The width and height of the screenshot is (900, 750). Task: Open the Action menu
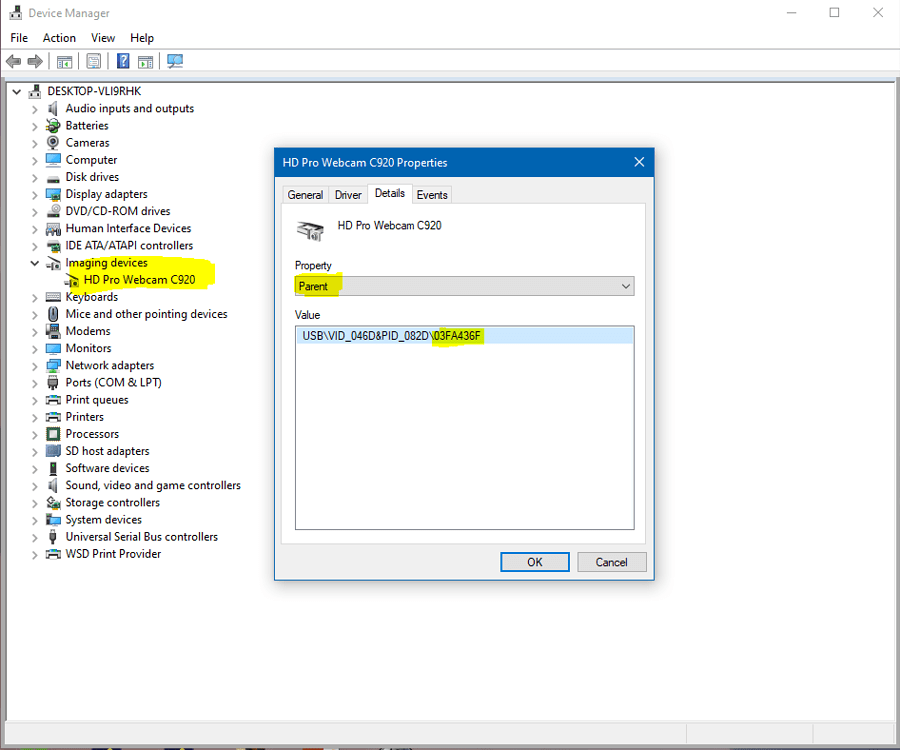click(x=59, y=38)
